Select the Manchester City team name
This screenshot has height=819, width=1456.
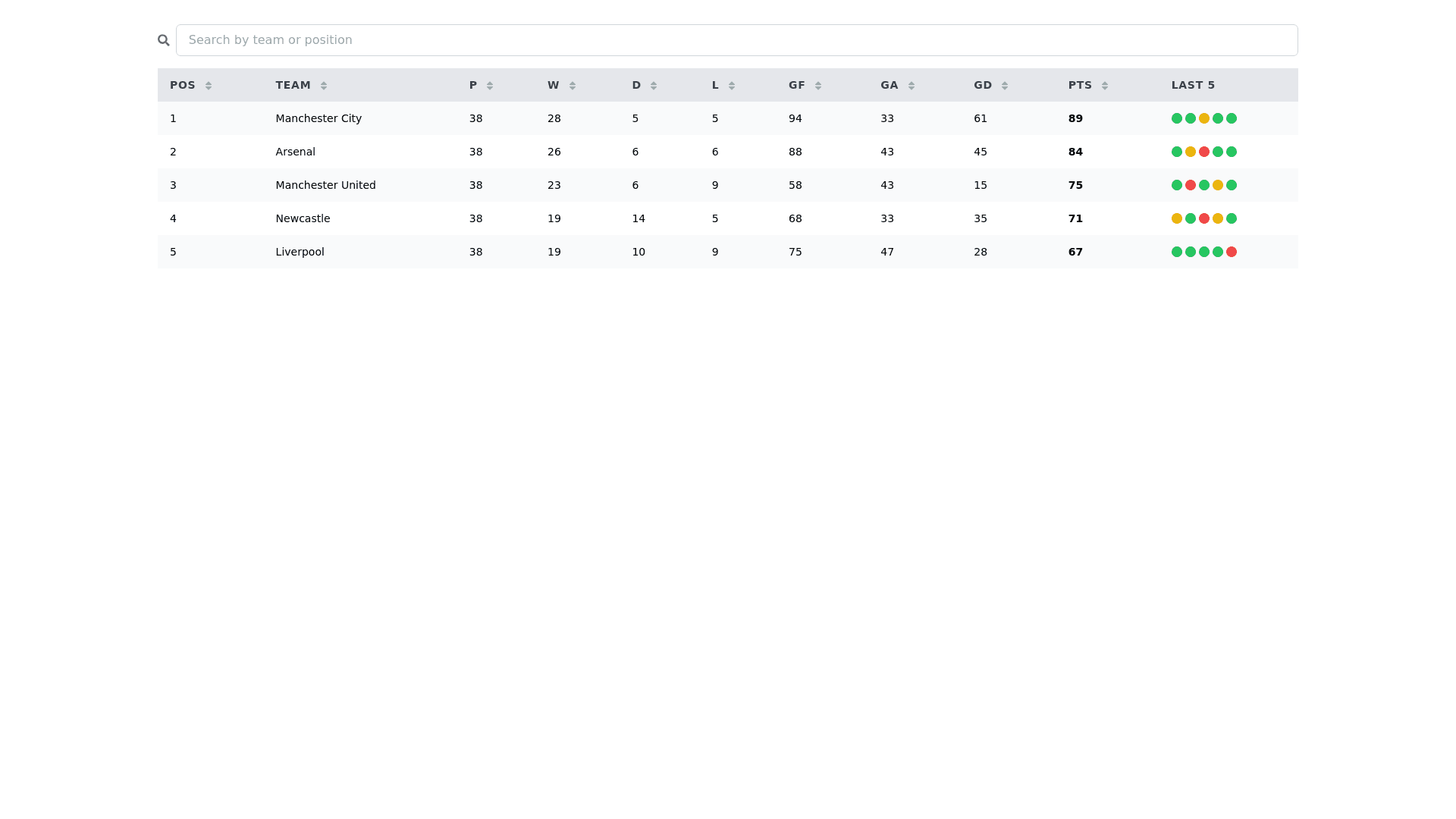point(318,118)
